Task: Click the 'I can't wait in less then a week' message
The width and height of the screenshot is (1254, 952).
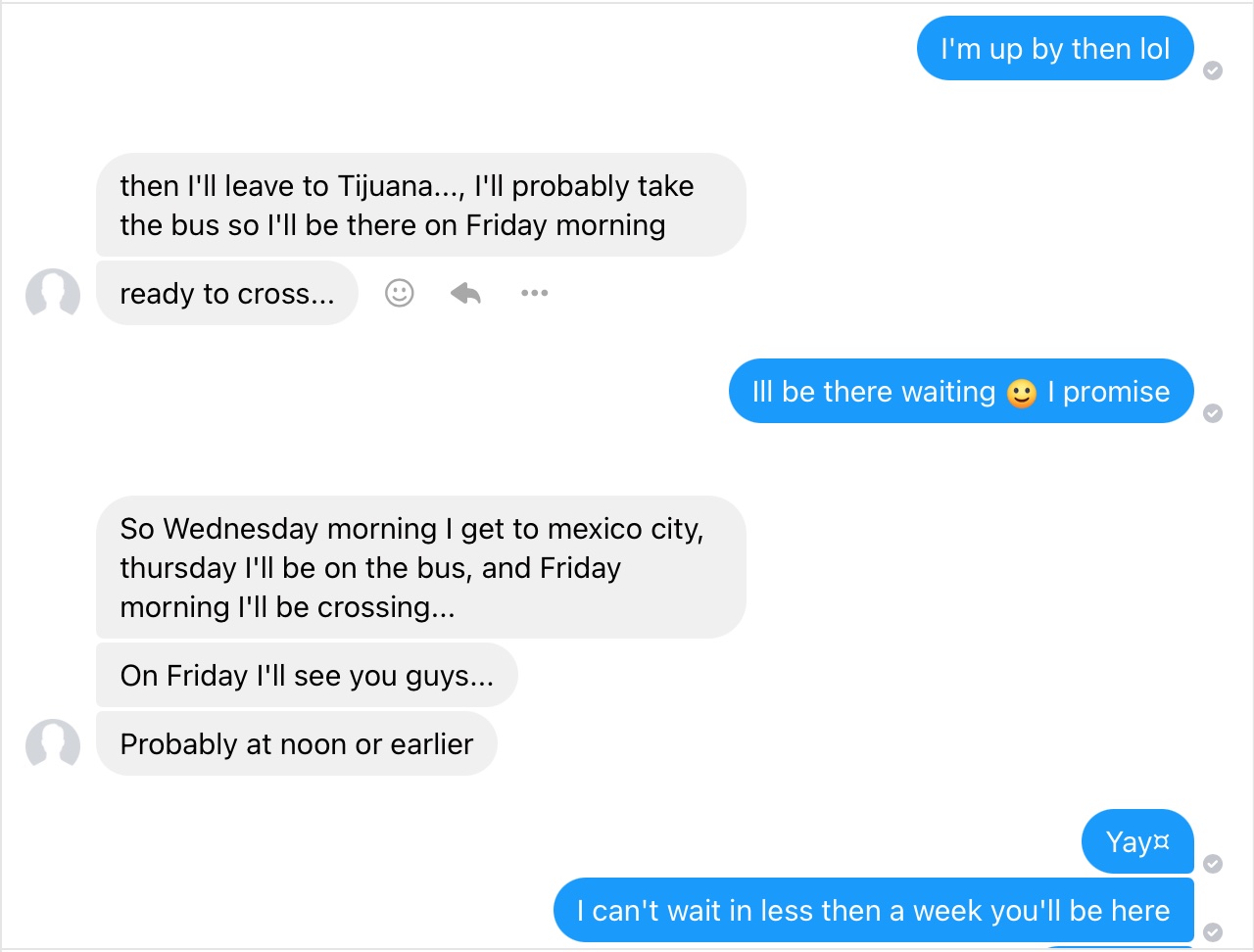Action: pyautogui.click(x=874, y=910)
